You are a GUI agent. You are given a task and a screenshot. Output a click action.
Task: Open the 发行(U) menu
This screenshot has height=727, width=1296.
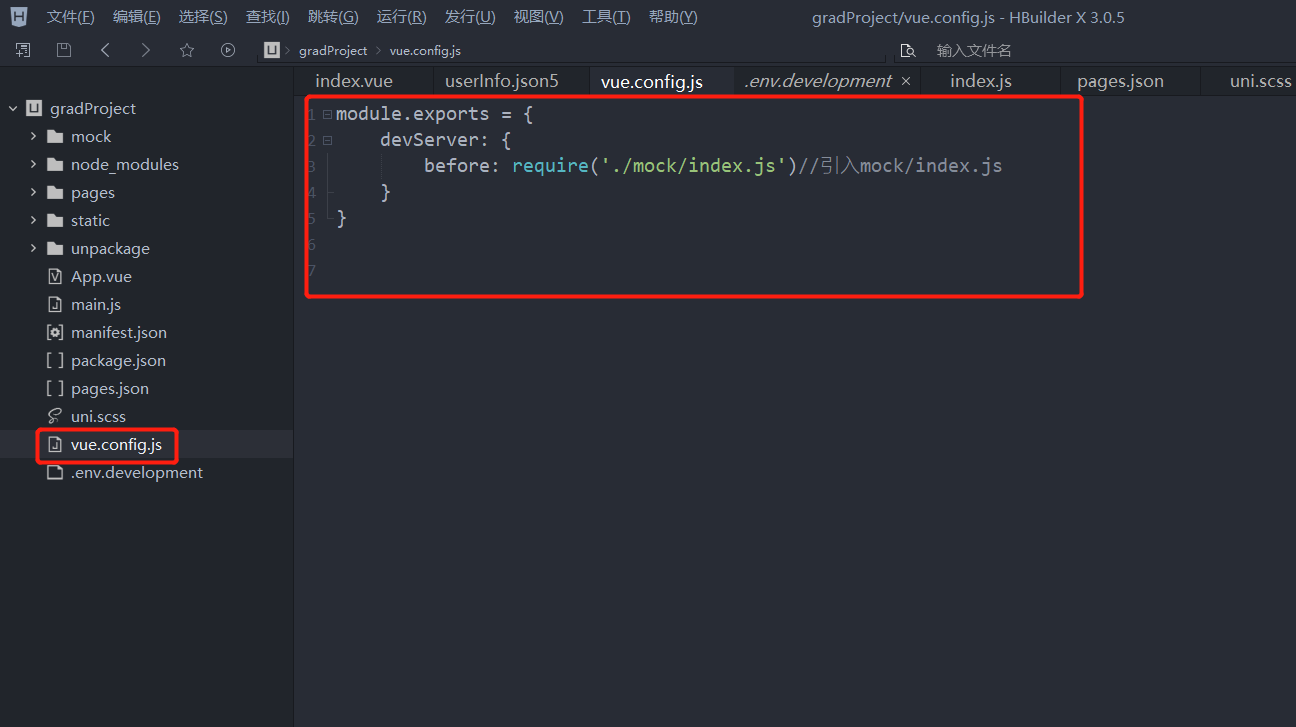pos(470,17)
